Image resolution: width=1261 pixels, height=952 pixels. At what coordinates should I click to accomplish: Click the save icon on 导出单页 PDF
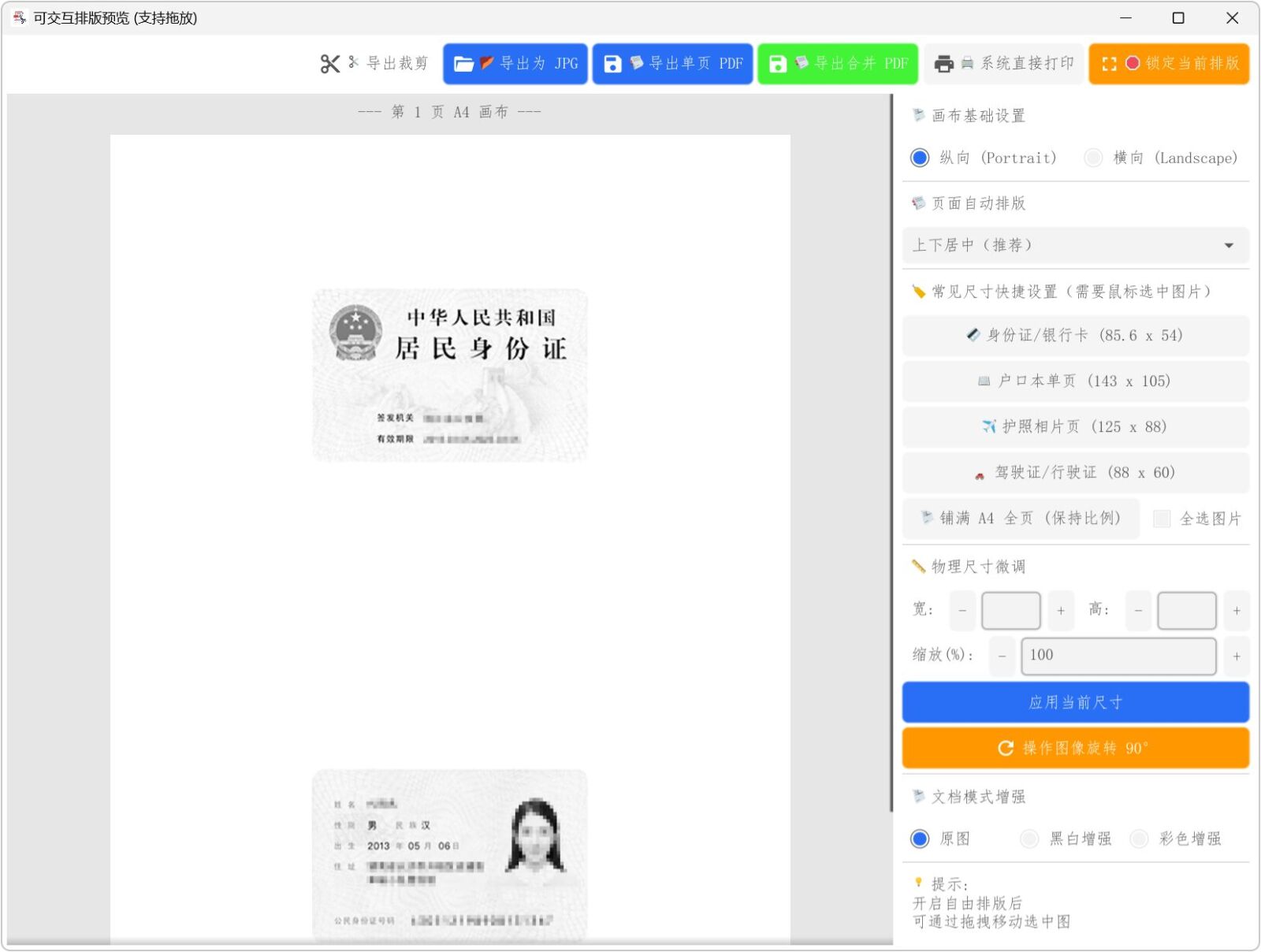(x=612, y=64)
